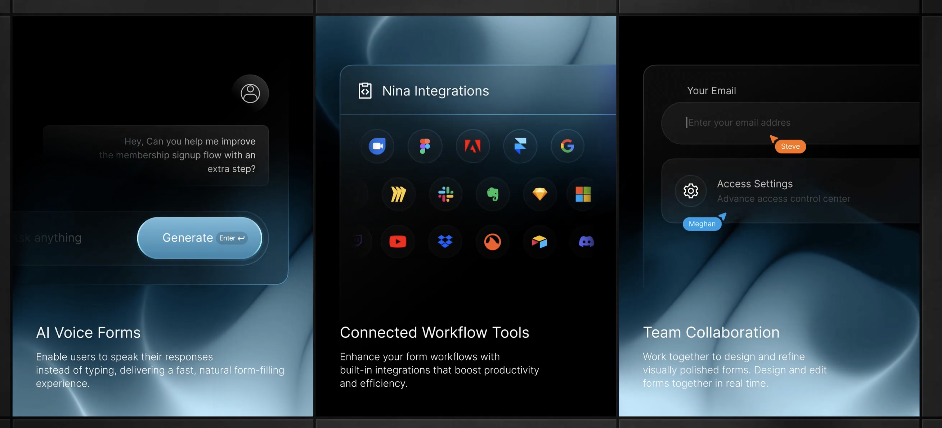Image resolution: width=942 pixels, height=428 pixels.
Task: Choose the Framer integration icon
Action: (x=520, y=146)
